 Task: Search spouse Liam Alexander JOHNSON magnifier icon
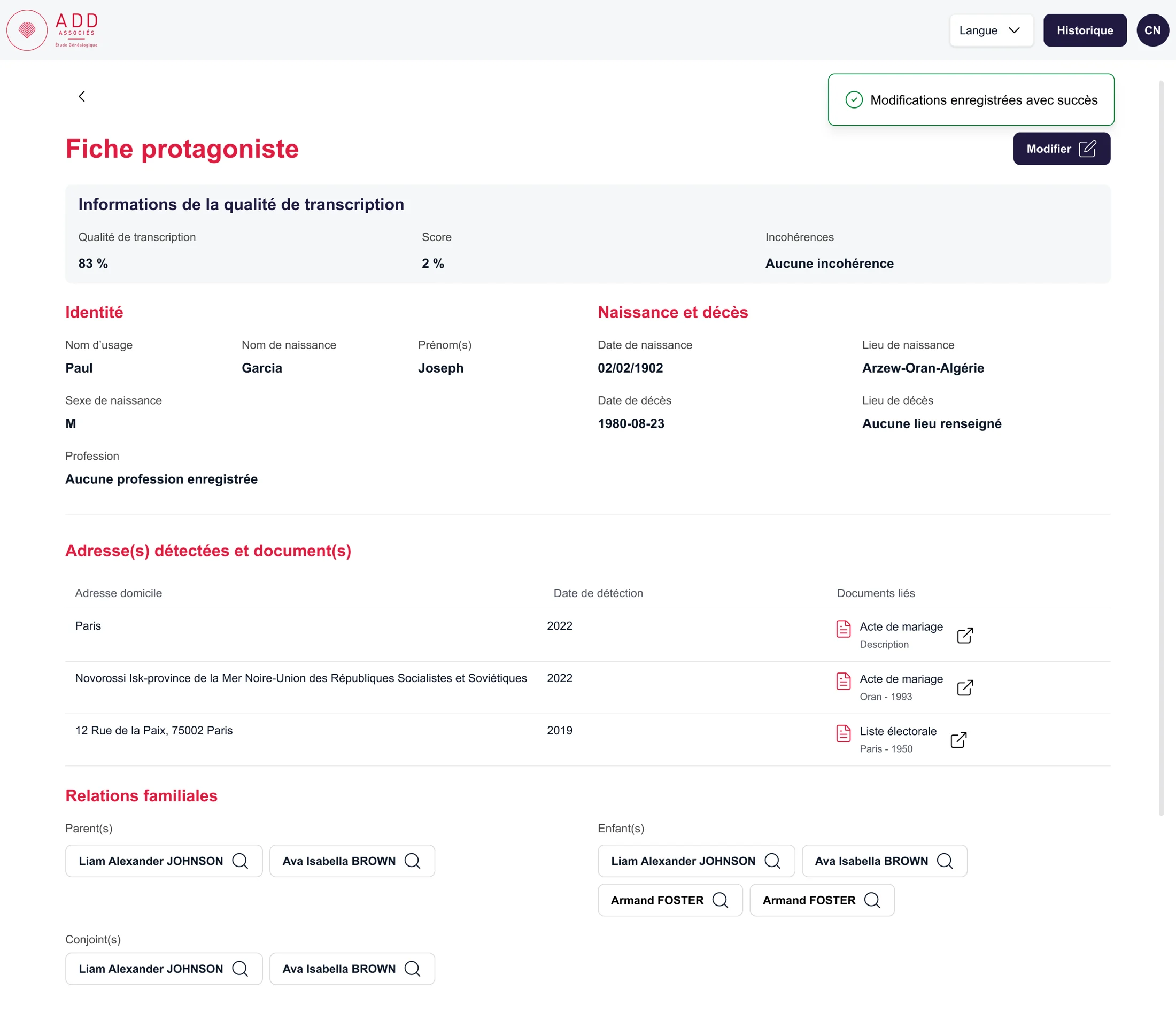point(240,969)
